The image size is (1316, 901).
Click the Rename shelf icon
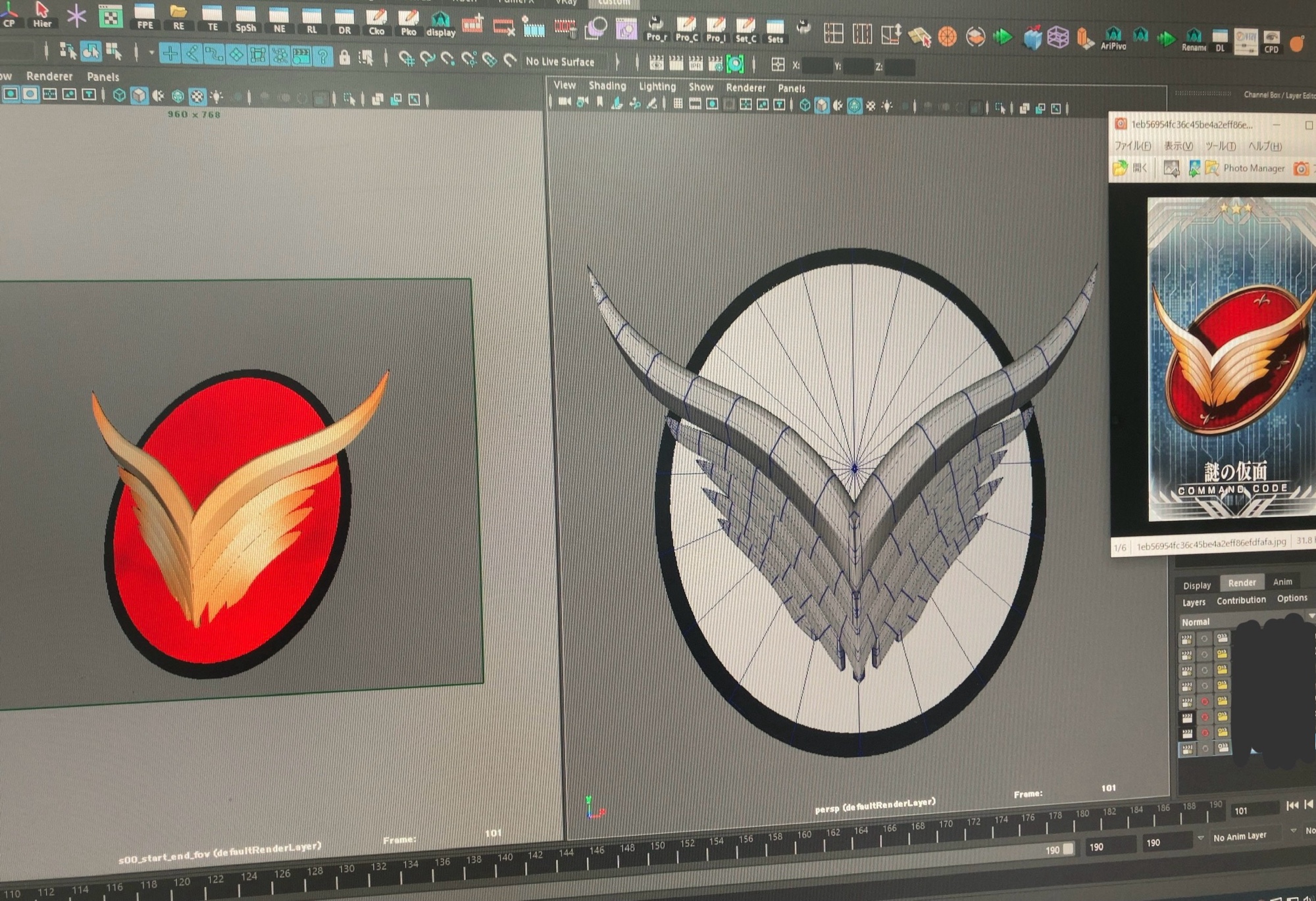click(1194, 38)
